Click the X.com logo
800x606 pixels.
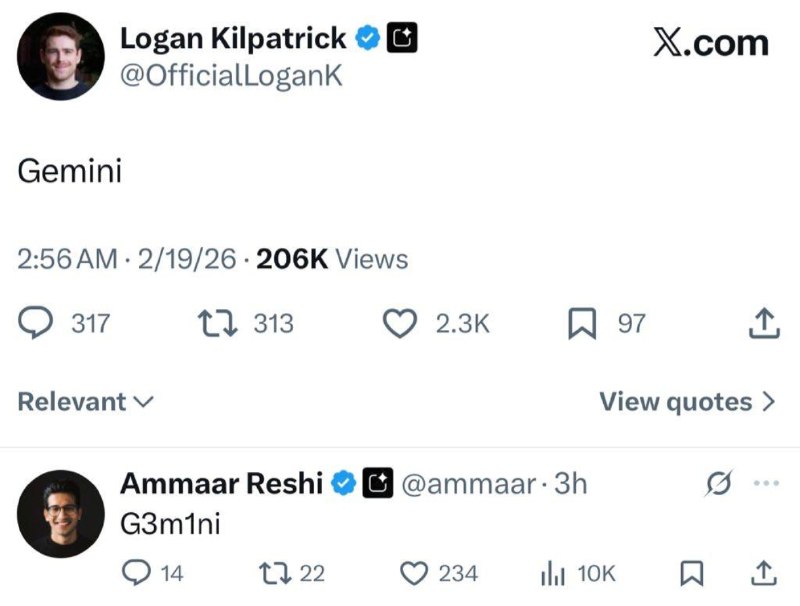point(710,42)
